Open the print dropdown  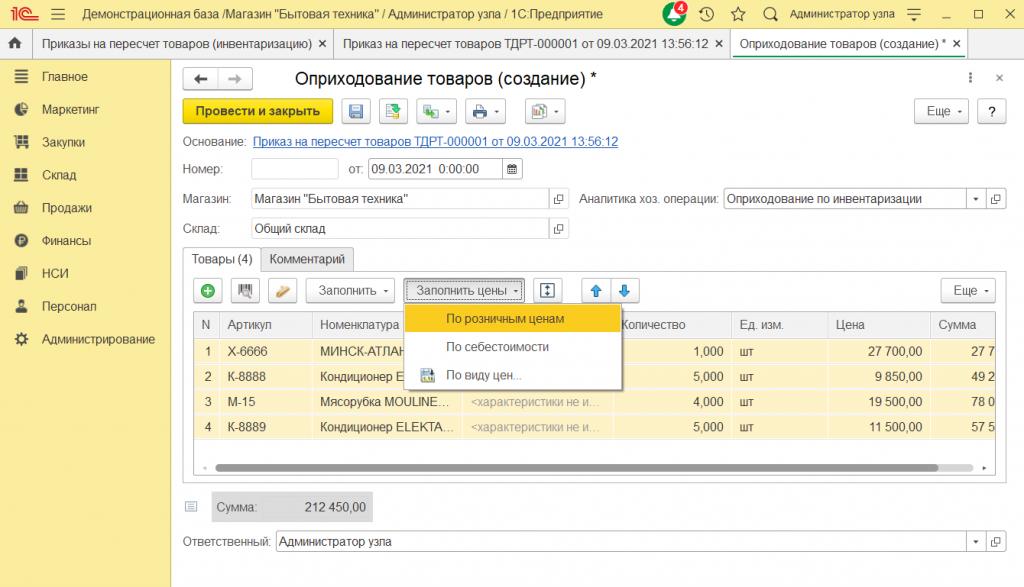[x=485, y=111]
